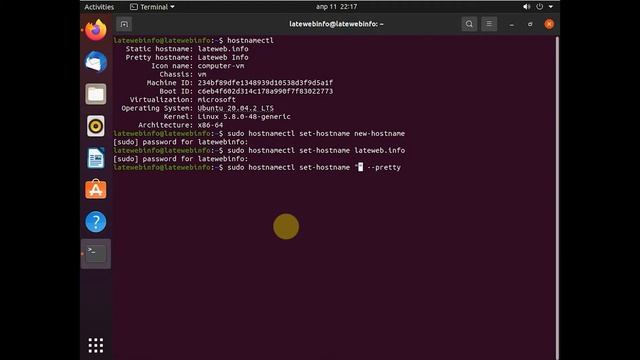
Task: Click the 'Pretty hostname: Lateweb Info' line
Action: 187,58
